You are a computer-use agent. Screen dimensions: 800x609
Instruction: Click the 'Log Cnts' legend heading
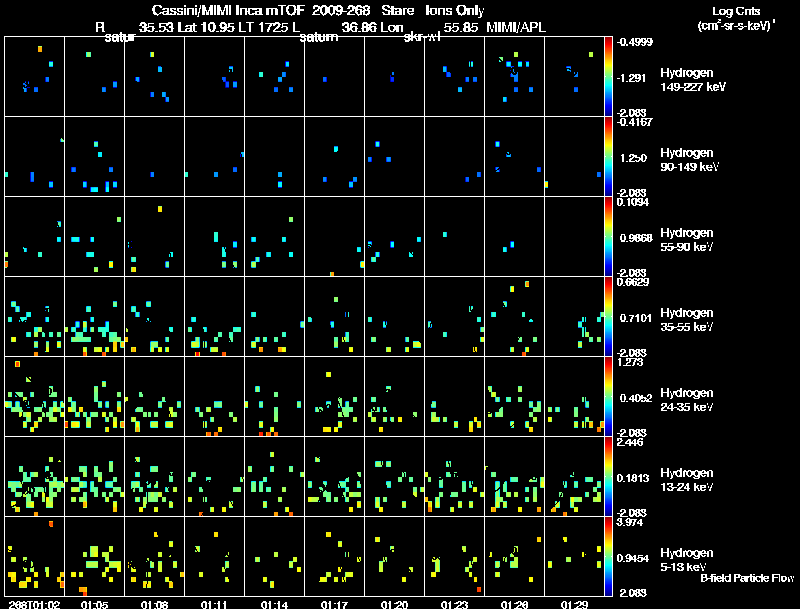[x=736, y=11]
